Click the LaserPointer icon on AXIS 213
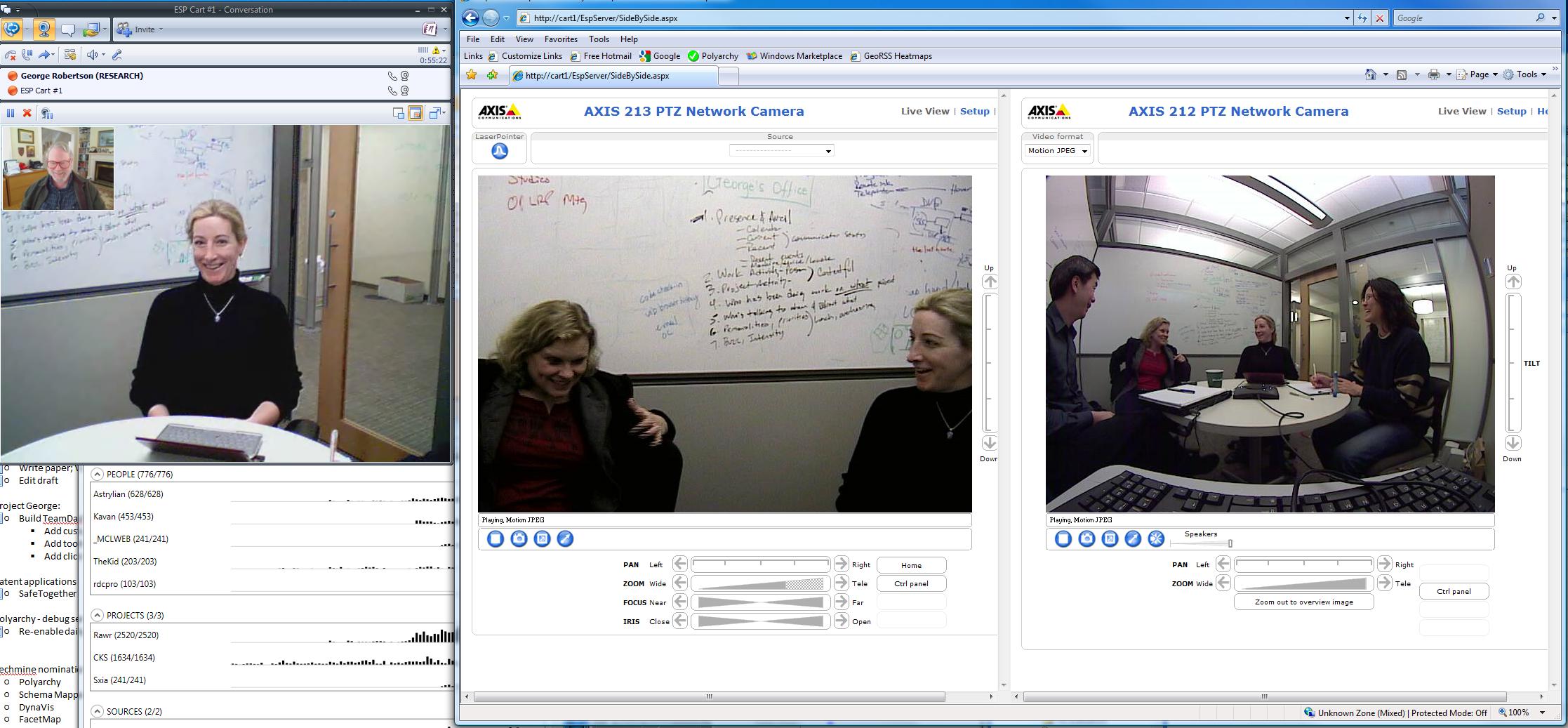Image resolution: width=1568 pixels, height=728 pixels. (499, 151)
